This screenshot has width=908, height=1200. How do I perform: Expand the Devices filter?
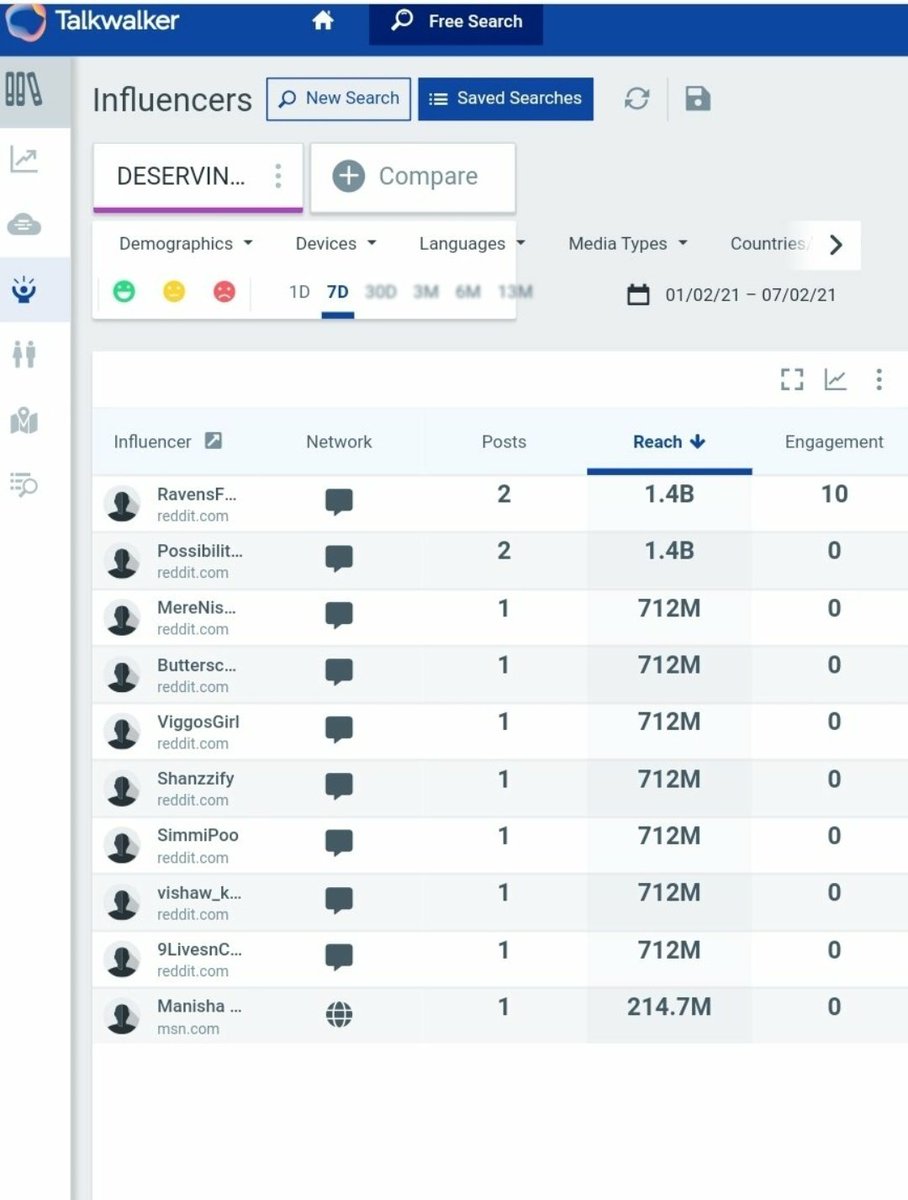(336, 244)
